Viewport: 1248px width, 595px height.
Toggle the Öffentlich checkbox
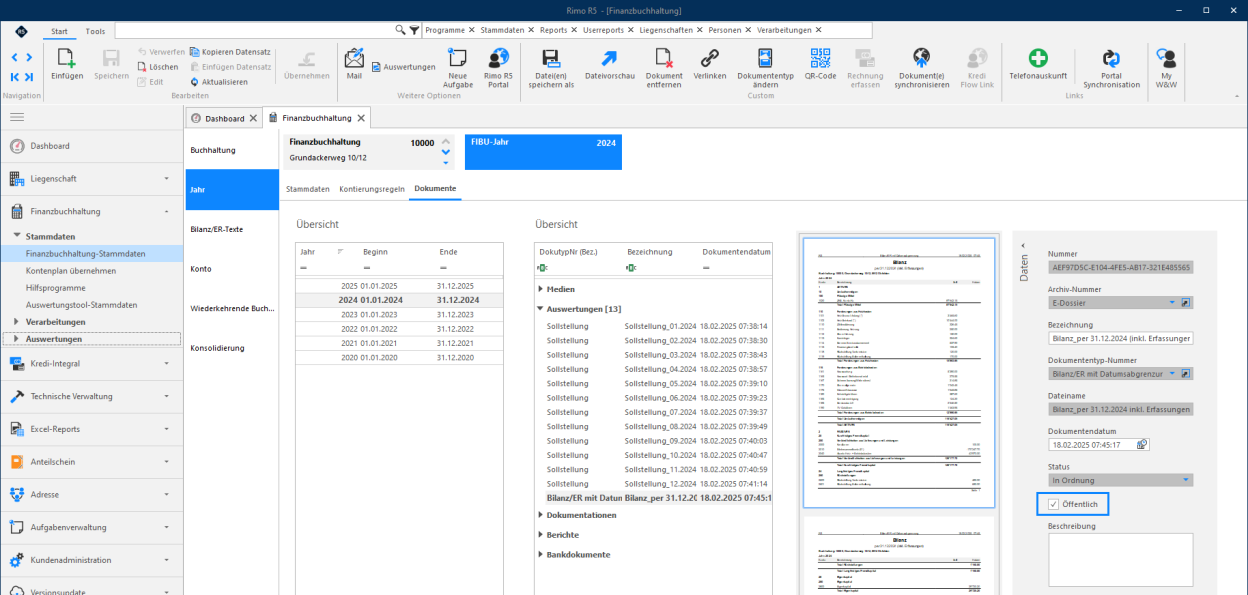[x=1054, y=504]
